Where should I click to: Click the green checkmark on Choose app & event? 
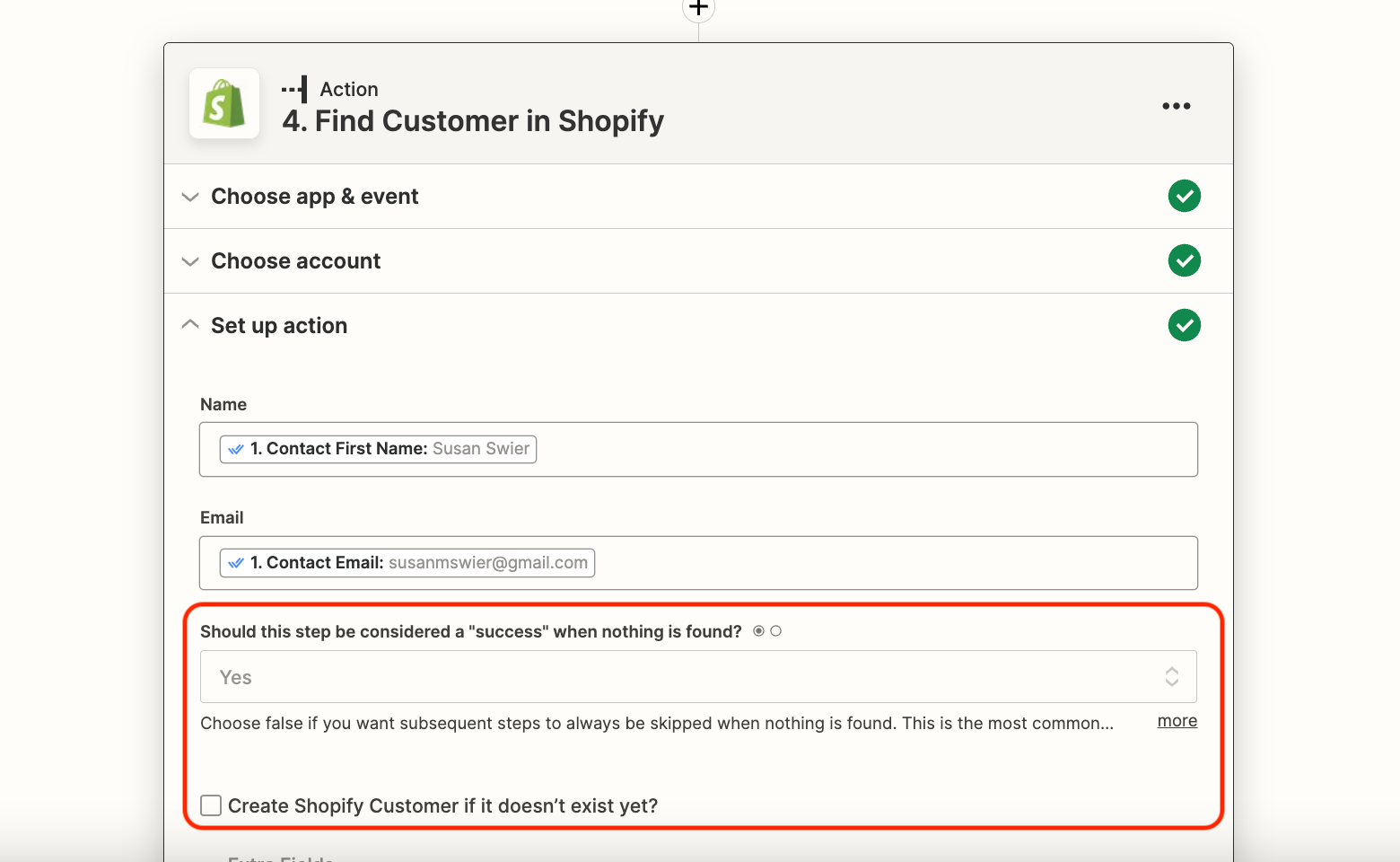click(x=1184, y=196)
